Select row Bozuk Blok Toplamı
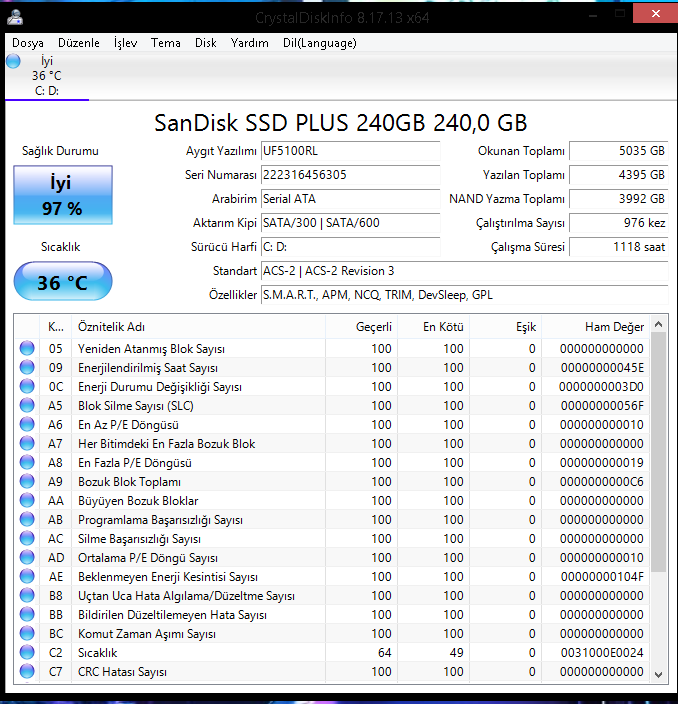 (x=332, y=481)
